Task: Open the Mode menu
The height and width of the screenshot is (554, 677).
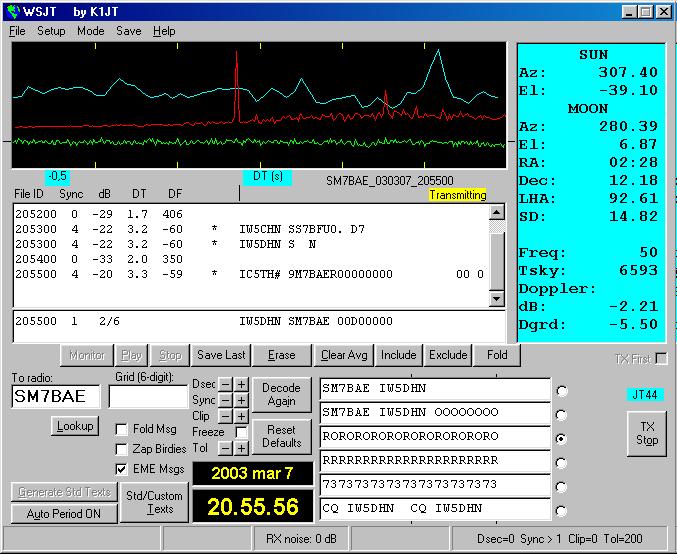Action: [x=91, y=31]
